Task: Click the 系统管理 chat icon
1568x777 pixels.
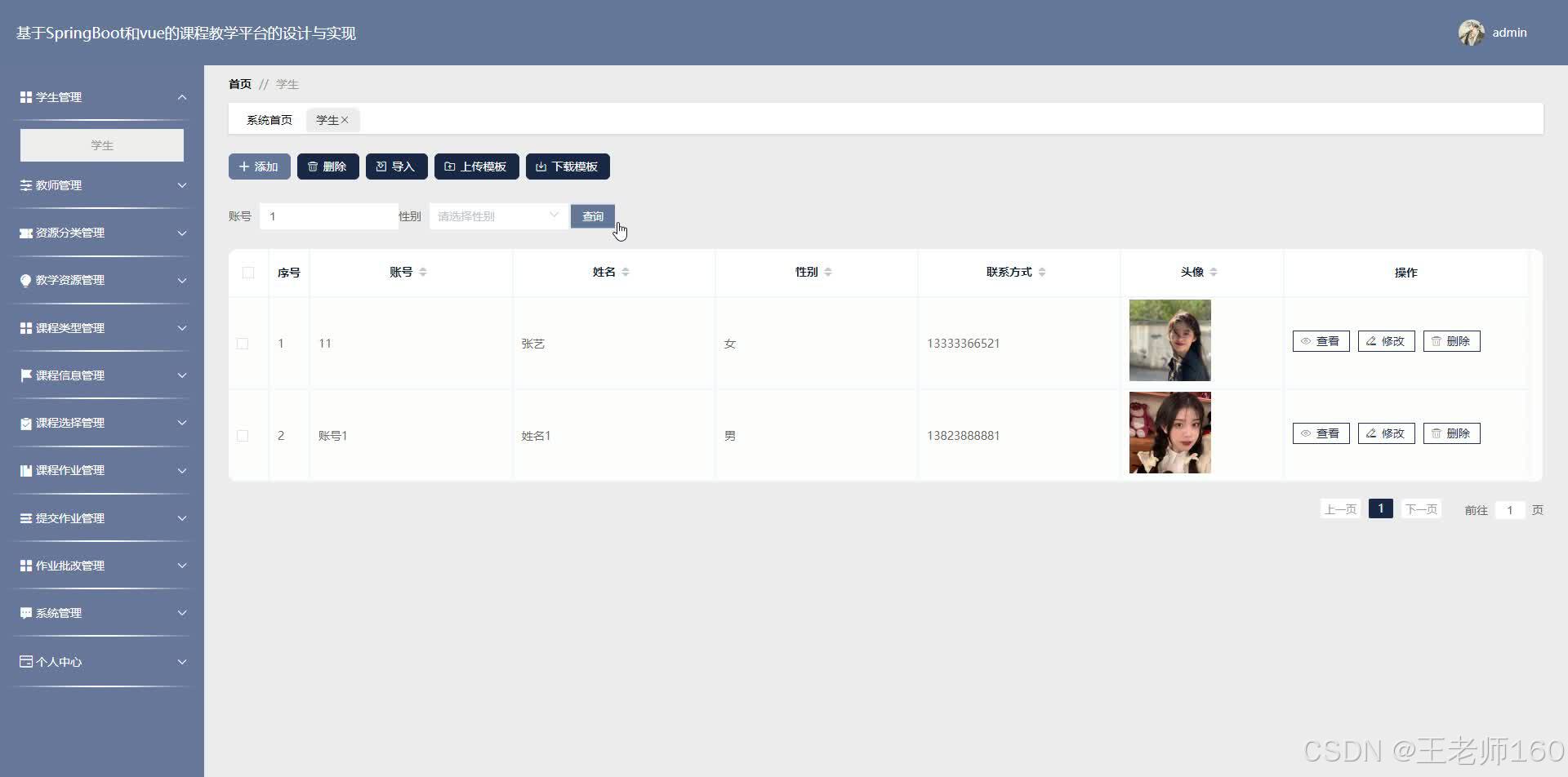Action: click(x=25, y=613)
